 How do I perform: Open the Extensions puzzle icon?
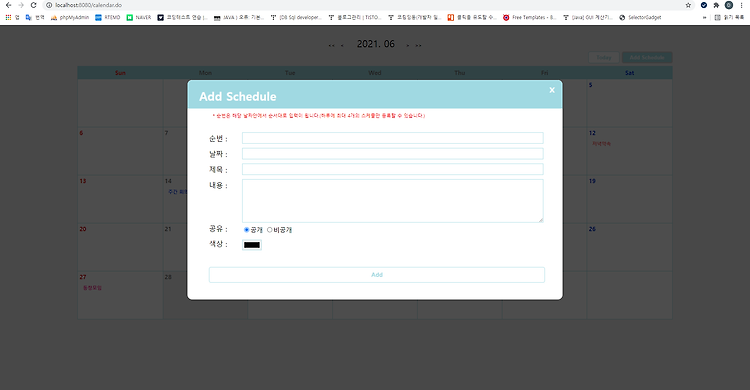pyautogui.click(x=716, y=5)
